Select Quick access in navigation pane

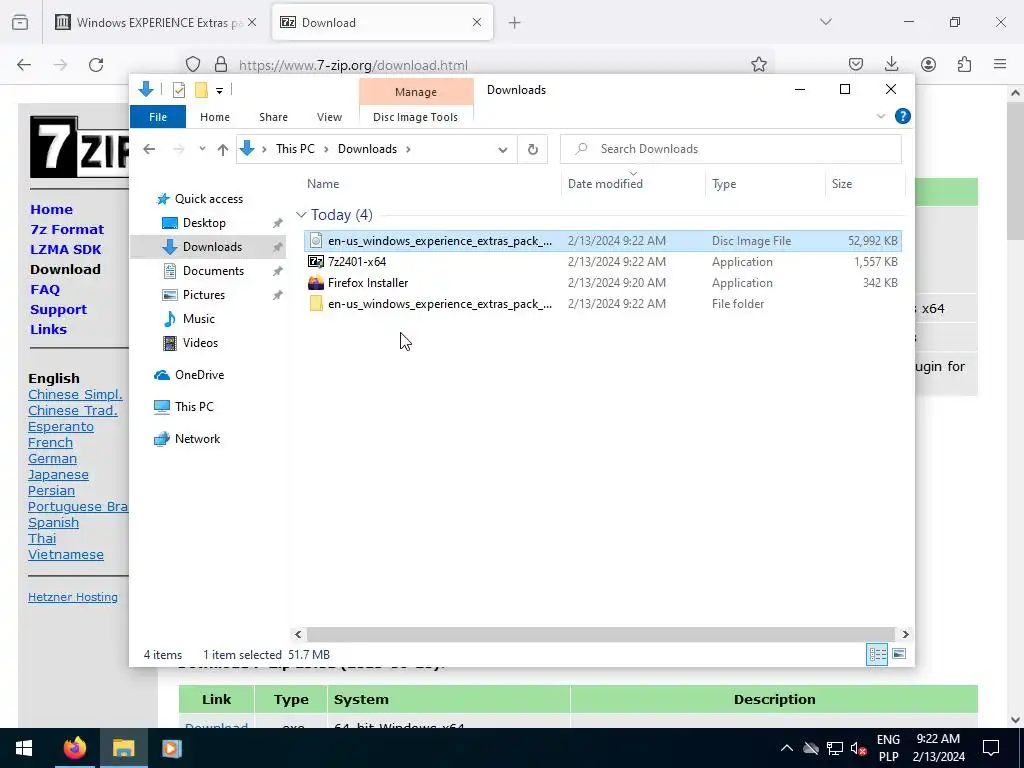(x=208, y=199)
